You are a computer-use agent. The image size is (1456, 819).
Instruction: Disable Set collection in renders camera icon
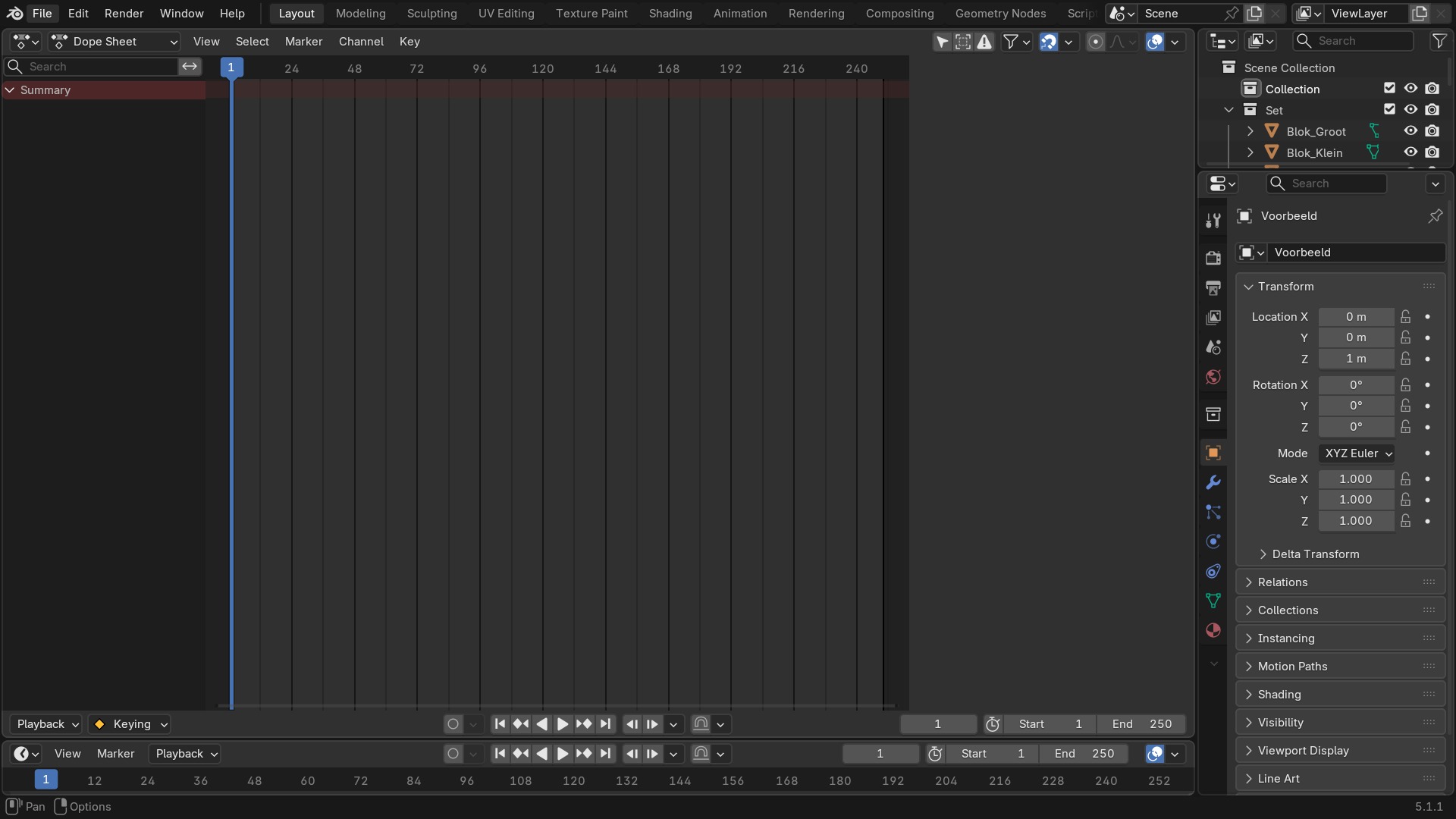1432,110
